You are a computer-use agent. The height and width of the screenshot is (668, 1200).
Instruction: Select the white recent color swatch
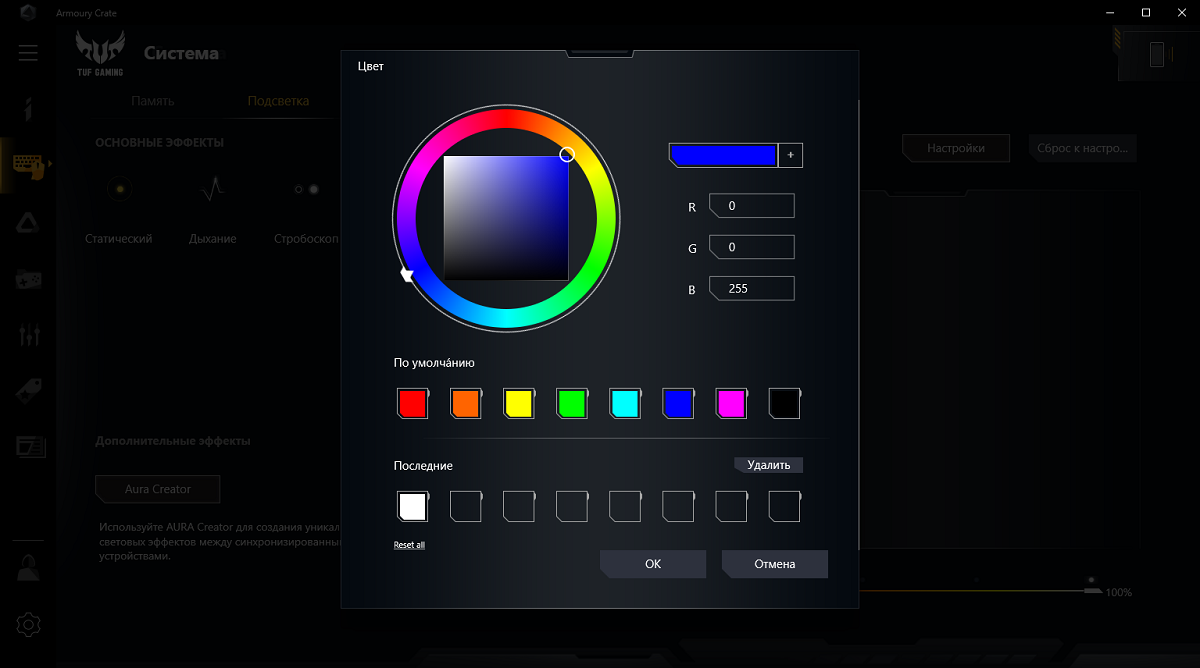412,507
